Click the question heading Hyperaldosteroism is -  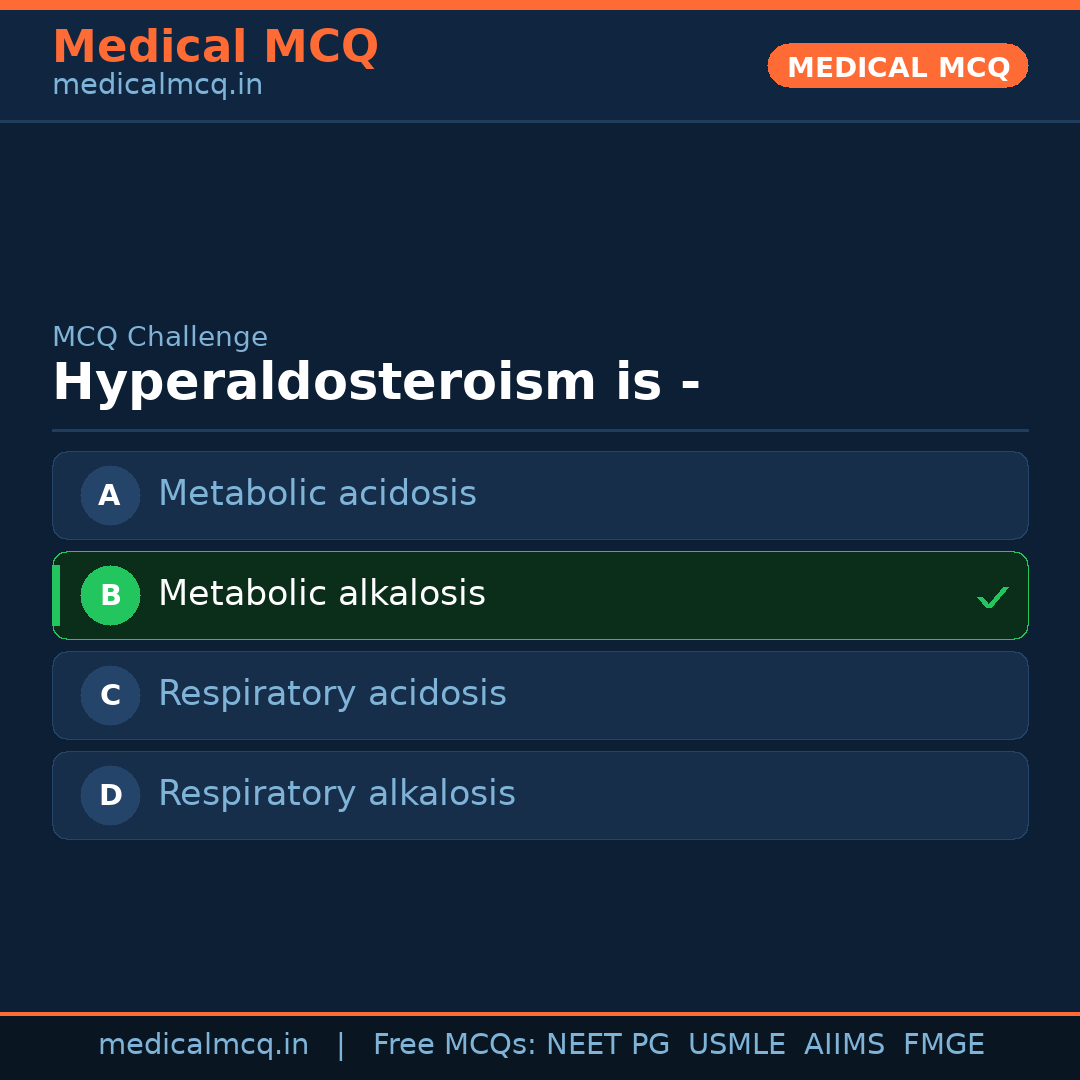376,383
